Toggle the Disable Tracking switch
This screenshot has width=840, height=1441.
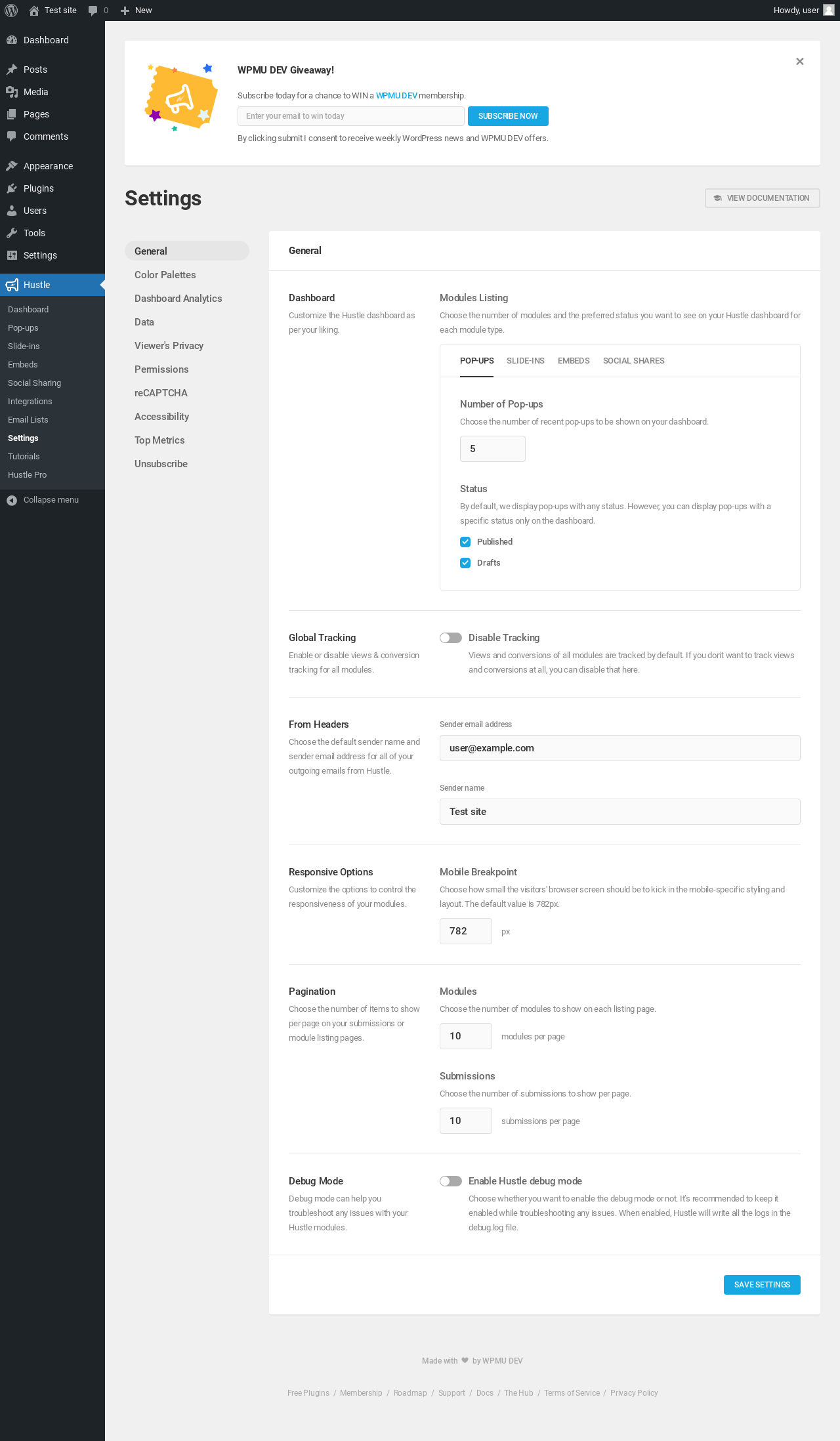coord(451,638)
